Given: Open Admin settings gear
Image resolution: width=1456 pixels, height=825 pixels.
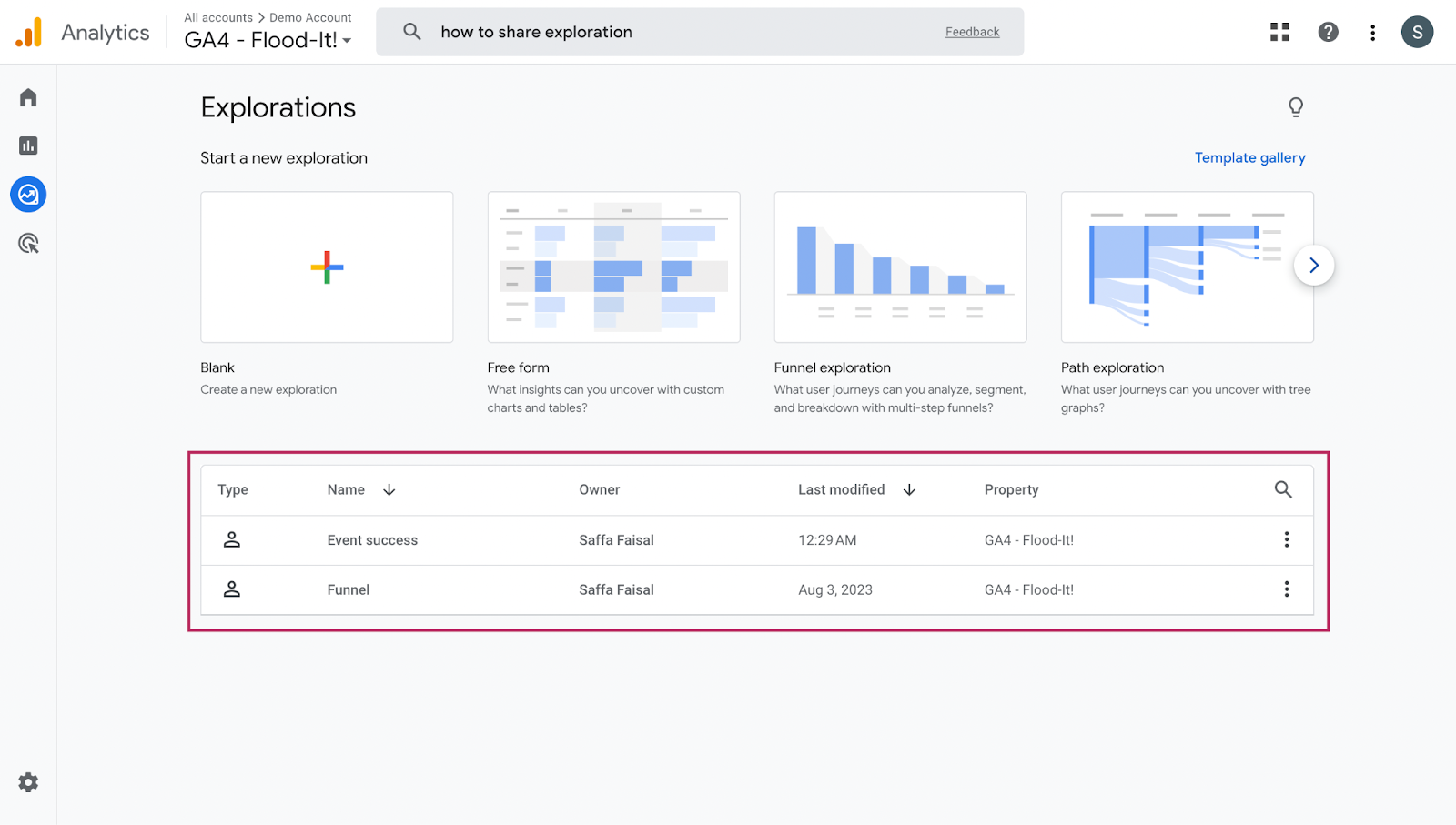Looking at the screenshot, I should (28, 782).
